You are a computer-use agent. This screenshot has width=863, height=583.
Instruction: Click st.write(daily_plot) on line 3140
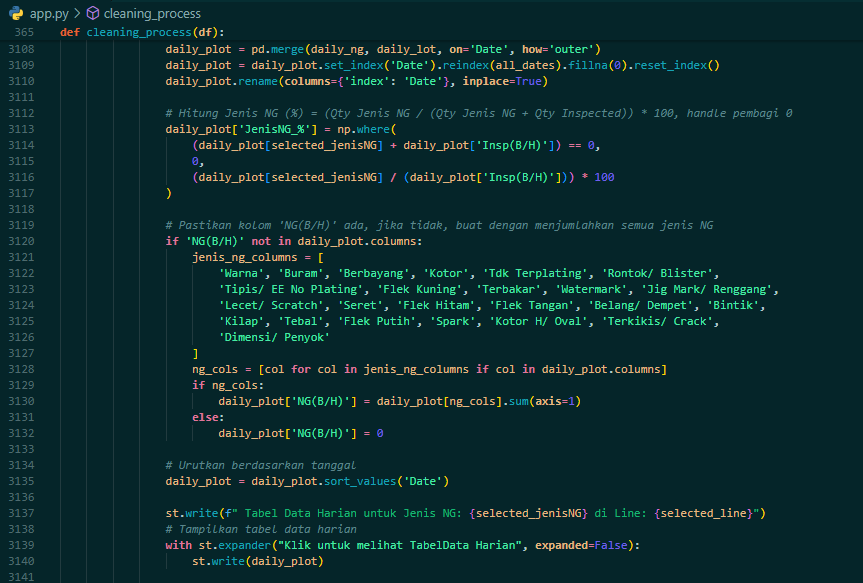click(258, 561)
